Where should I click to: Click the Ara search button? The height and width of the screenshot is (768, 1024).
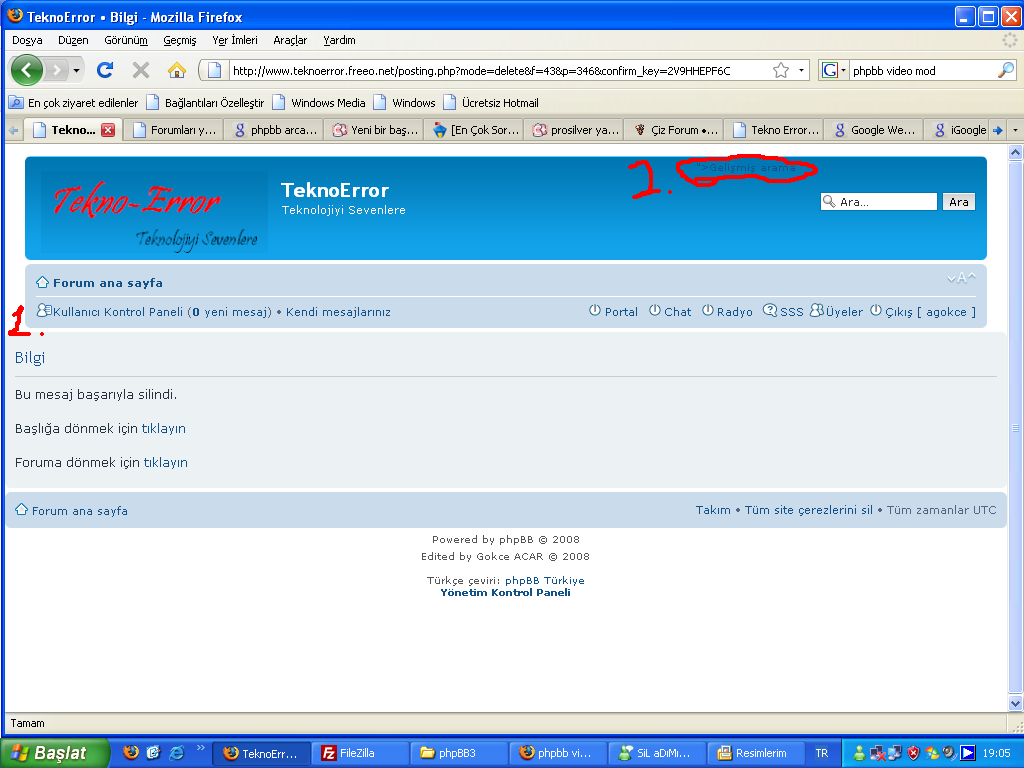[x=959, y=202]
